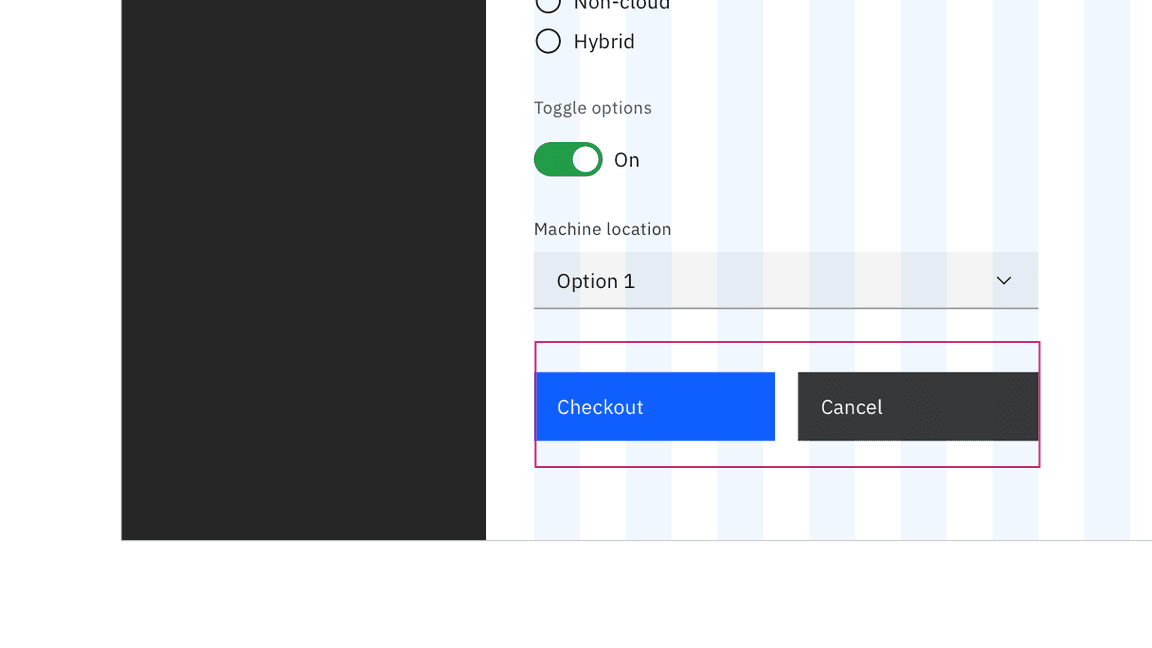The image size is (1152, 648).
Task: Click the "Non-cloud" label text
Action: click(622, 5)
